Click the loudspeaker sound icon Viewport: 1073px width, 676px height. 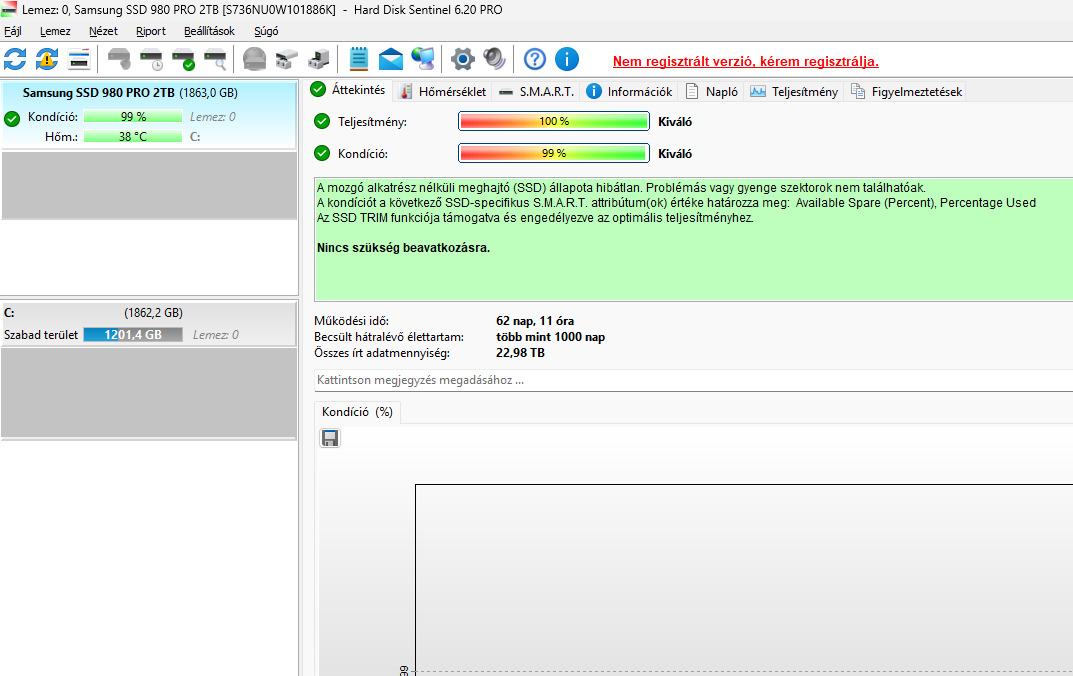tap(494, 60)
